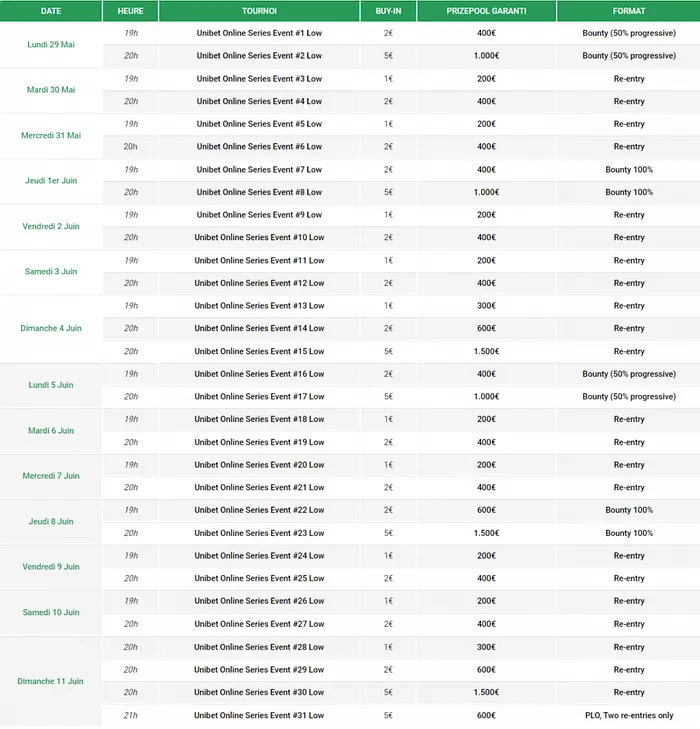Click Unibet Online Series Event #6 Low

click(x=259, y=146)
